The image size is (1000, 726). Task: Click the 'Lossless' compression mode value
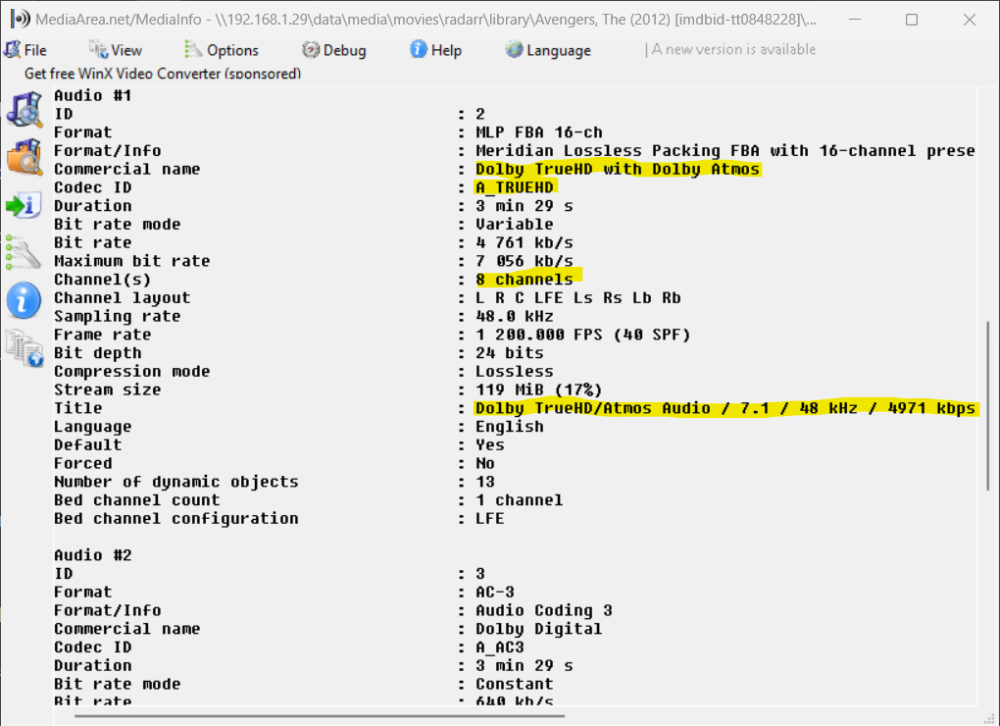(x=514, y=371)
